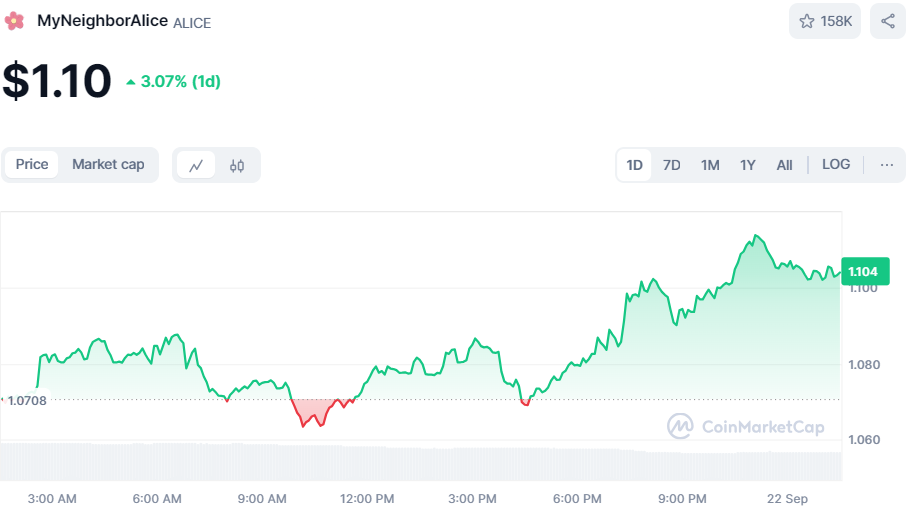This screenshot has height=523, width=911.
Task: Select the Price tab
Action: click(32, 164)
